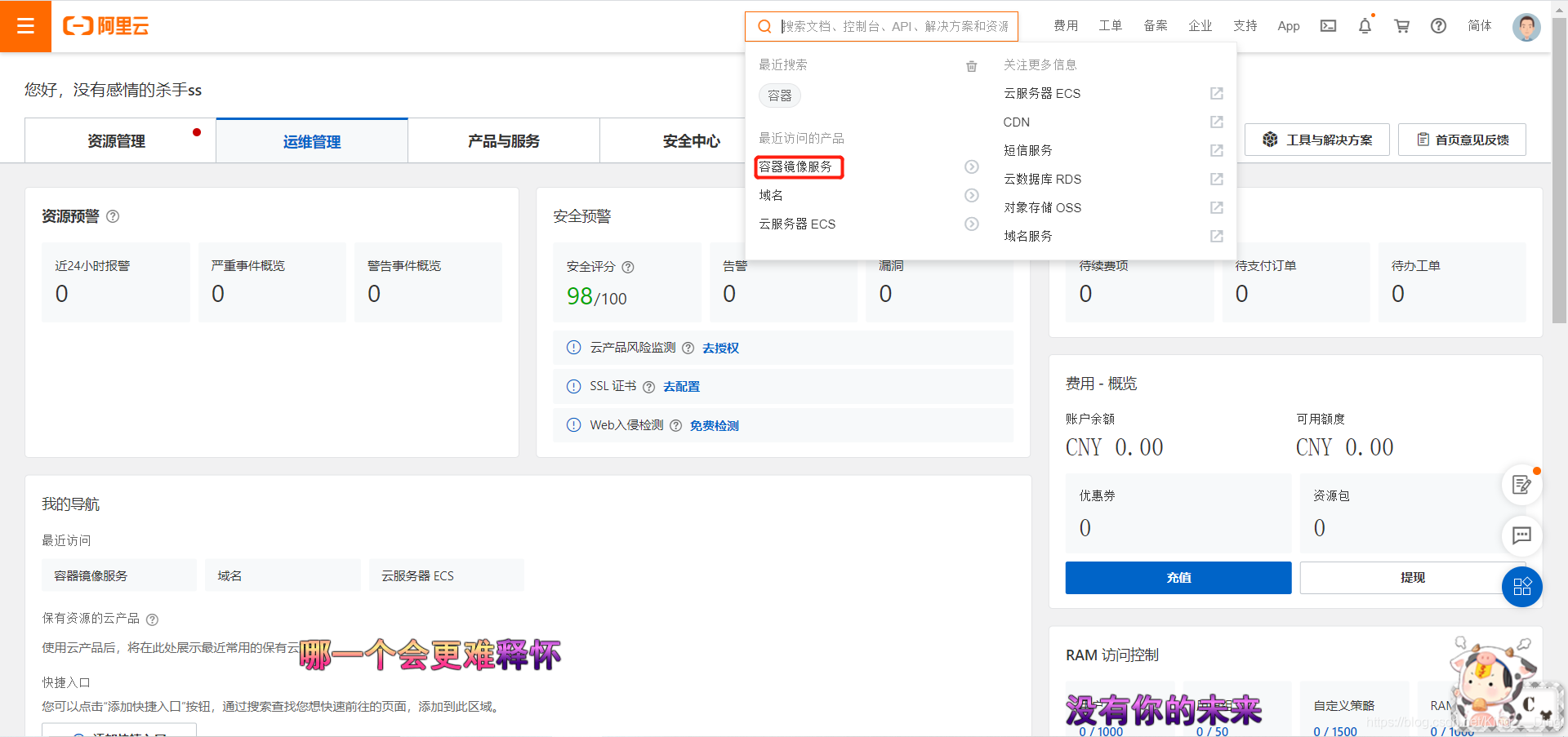Click the blue 充值 button
Image resolution: width=1568 pixels, height=737 pixels.
(1178, 577)
